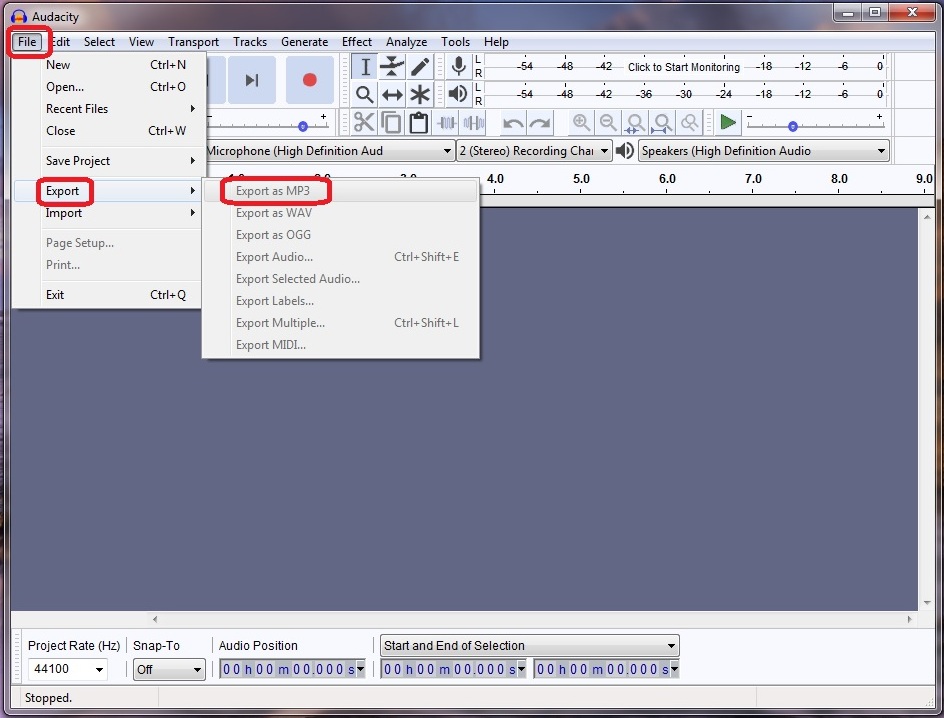Choose Export Audio... entry
The height and width of the screenshot is (718, 944).
[x=340, y=257]
